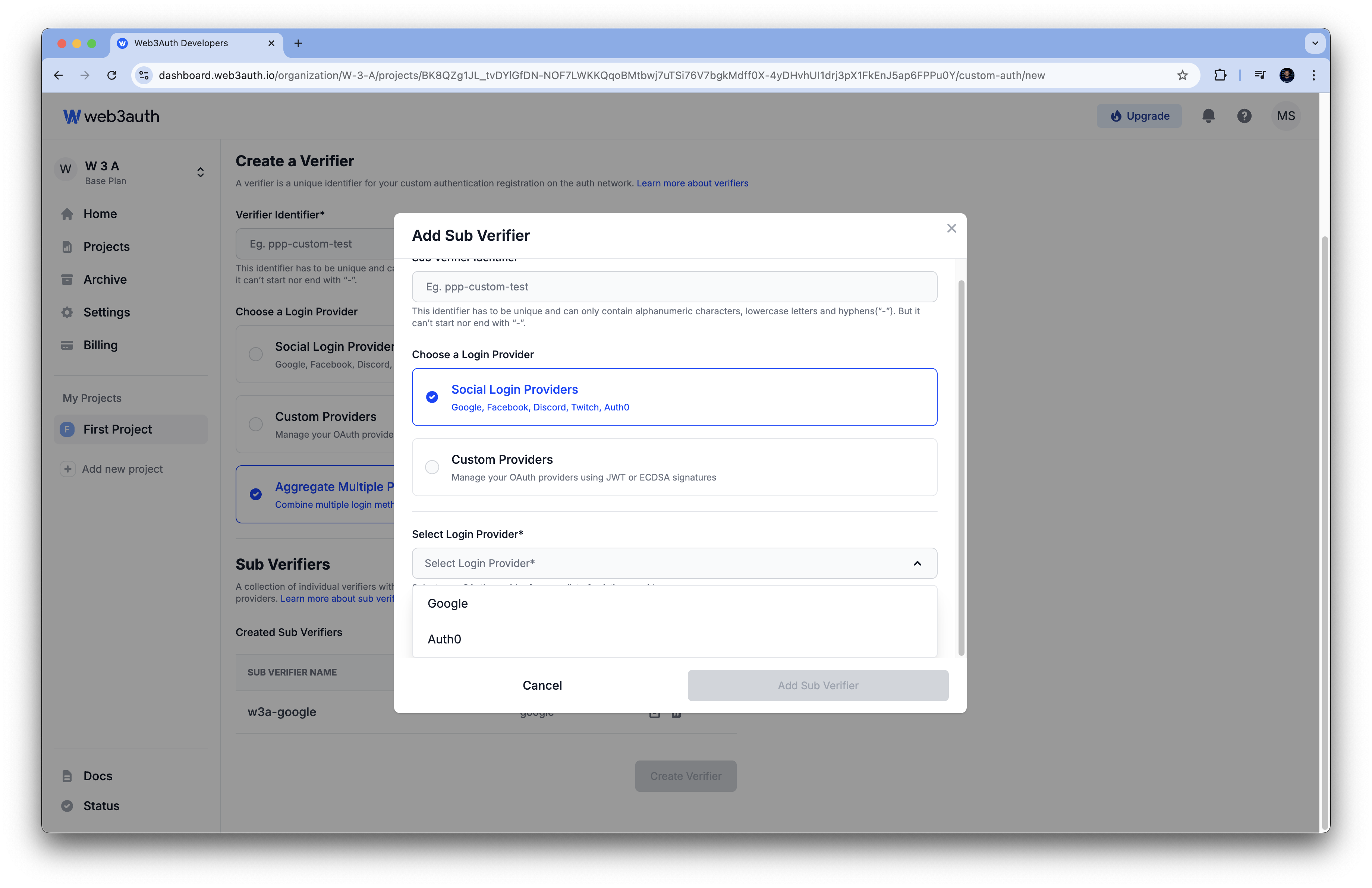Close the Add Sub Verifier dialog
This screenshot has width=1372, height=888.
(951, 228)
